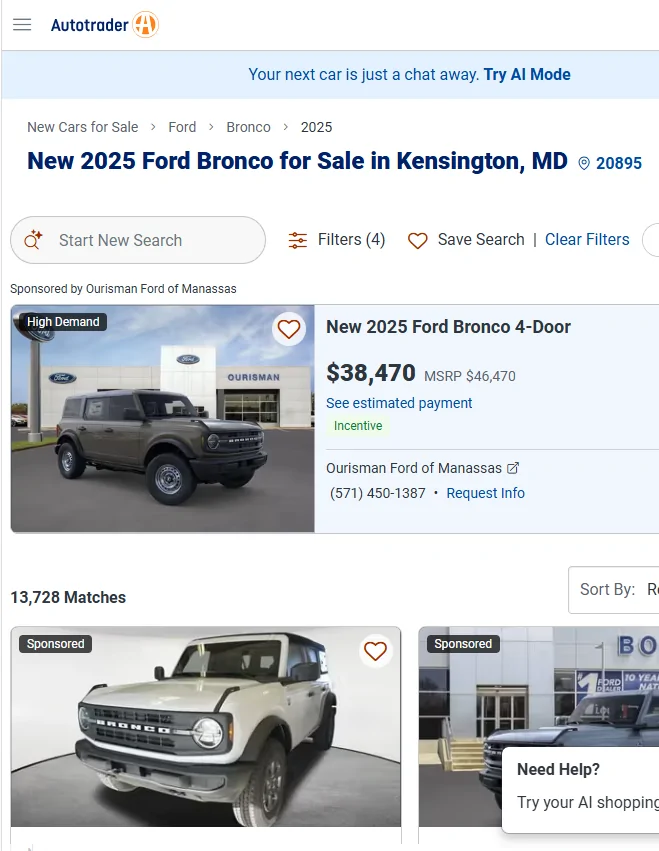This screenshot has width=659, height=851.
Task: Open the hamburger navigation menu
Action: pos(21,25)
